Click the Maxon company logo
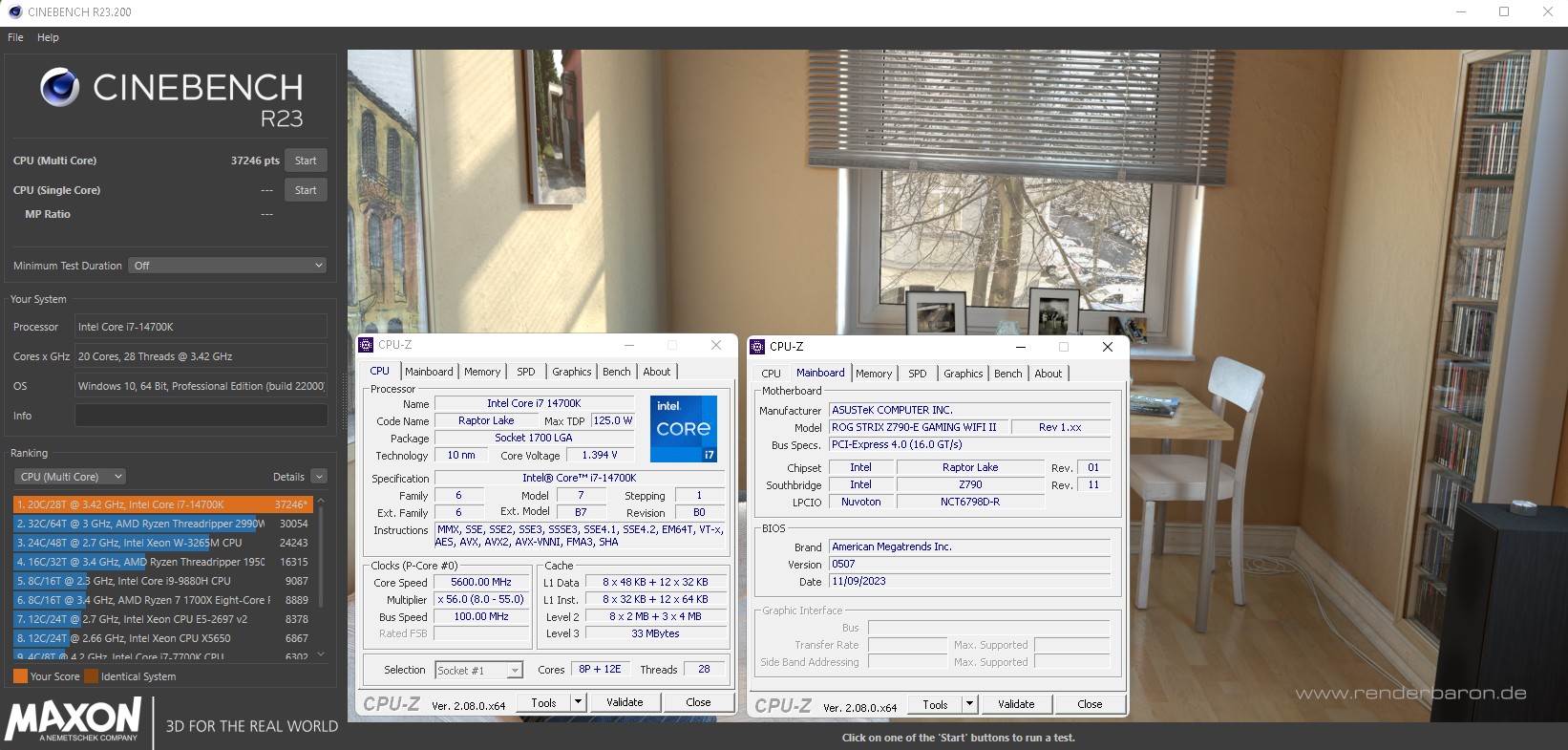The image size is (1568, 750). 74,720
